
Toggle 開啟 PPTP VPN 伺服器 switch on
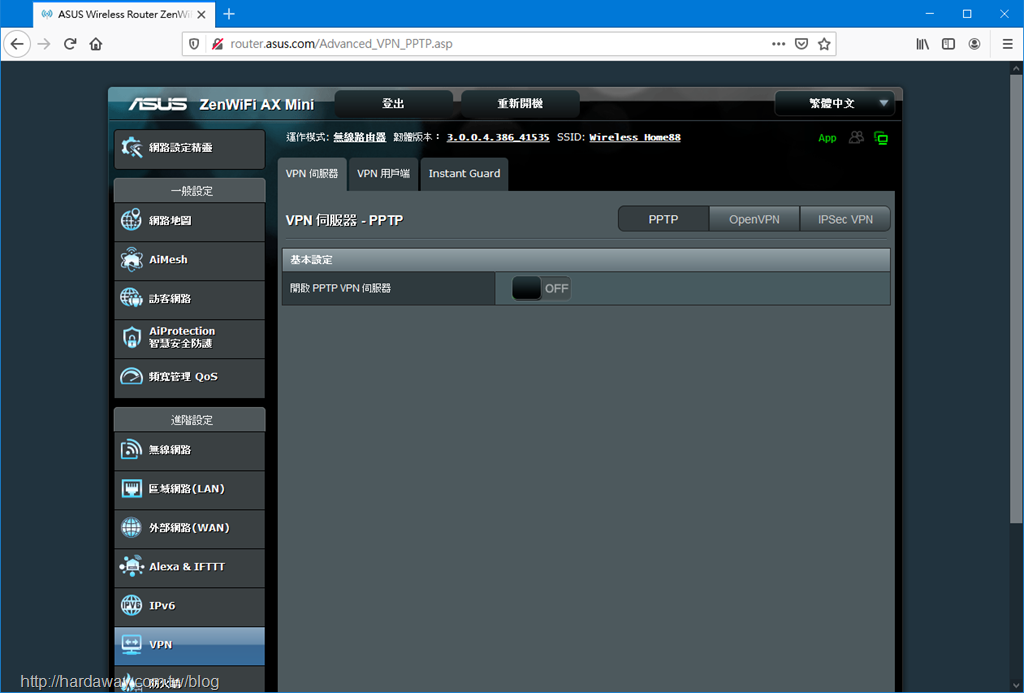pyautogui.click(x=541, y=288)
